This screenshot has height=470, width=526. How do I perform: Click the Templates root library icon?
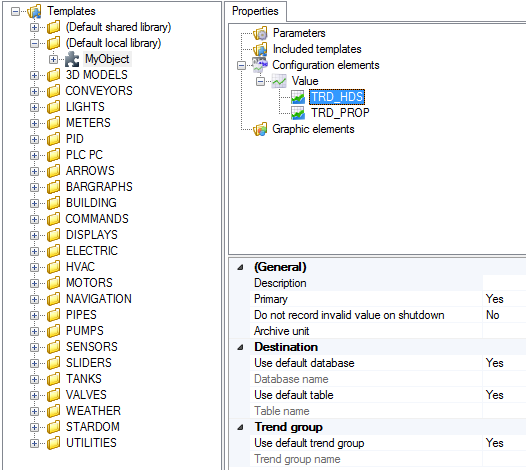pyautogui.click(x=34, y=11)
